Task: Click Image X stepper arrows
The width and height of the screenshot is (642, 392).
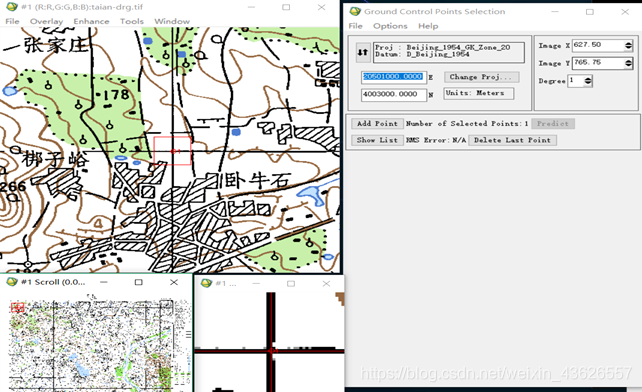Action: tap(628, 45)
